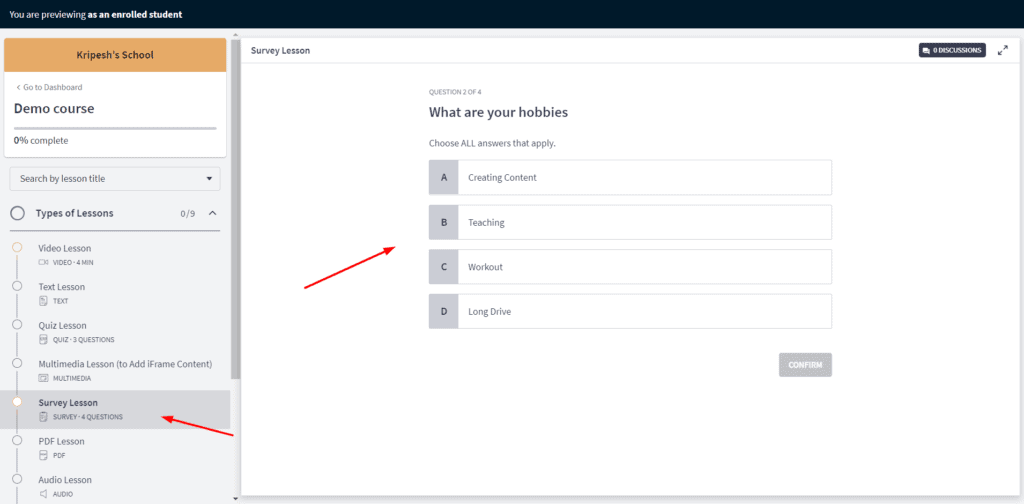1024x504 pixels.
Task: Click the speaker icon under Audio Lesson
Action: [43, 493]
